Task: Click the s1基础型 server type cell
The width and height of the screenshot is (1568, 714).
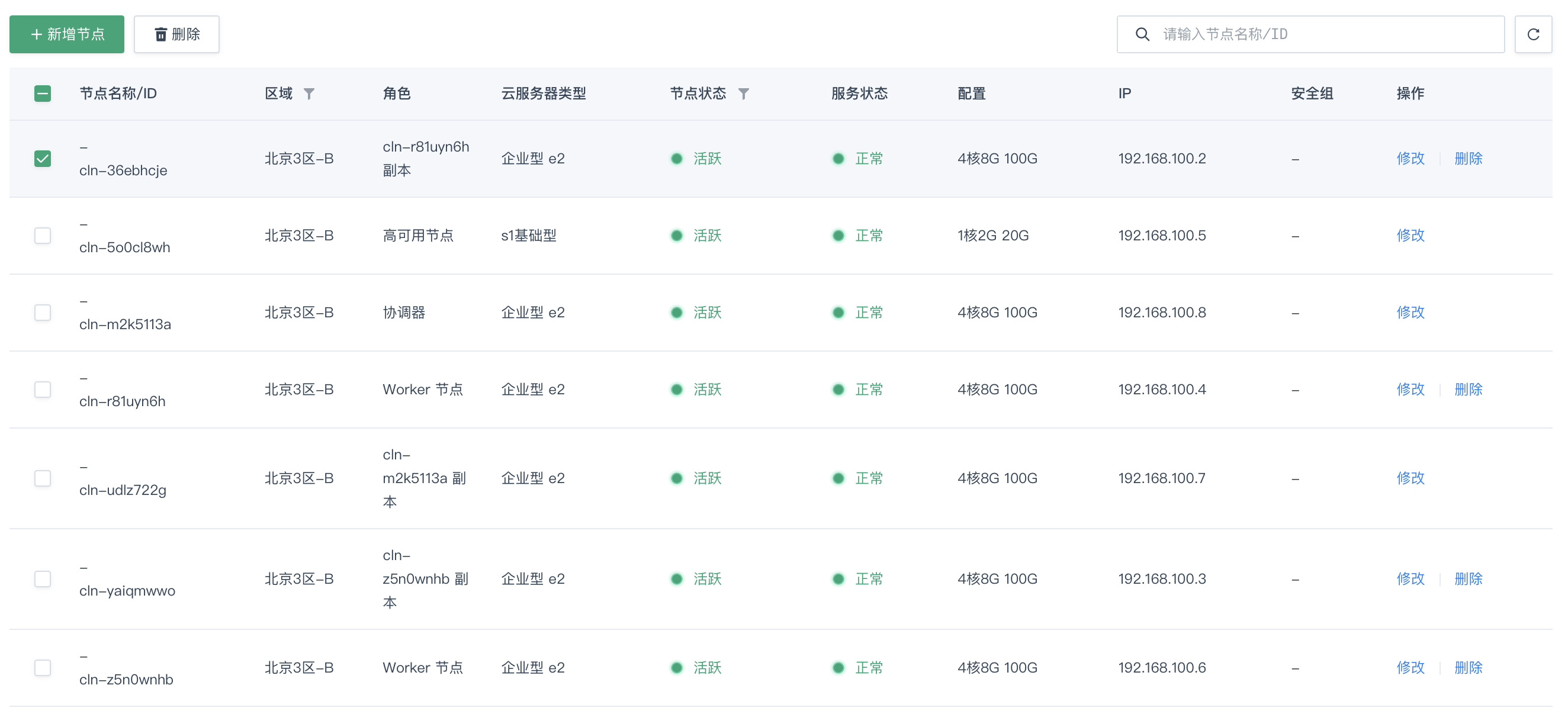Action: click(528, 236)
